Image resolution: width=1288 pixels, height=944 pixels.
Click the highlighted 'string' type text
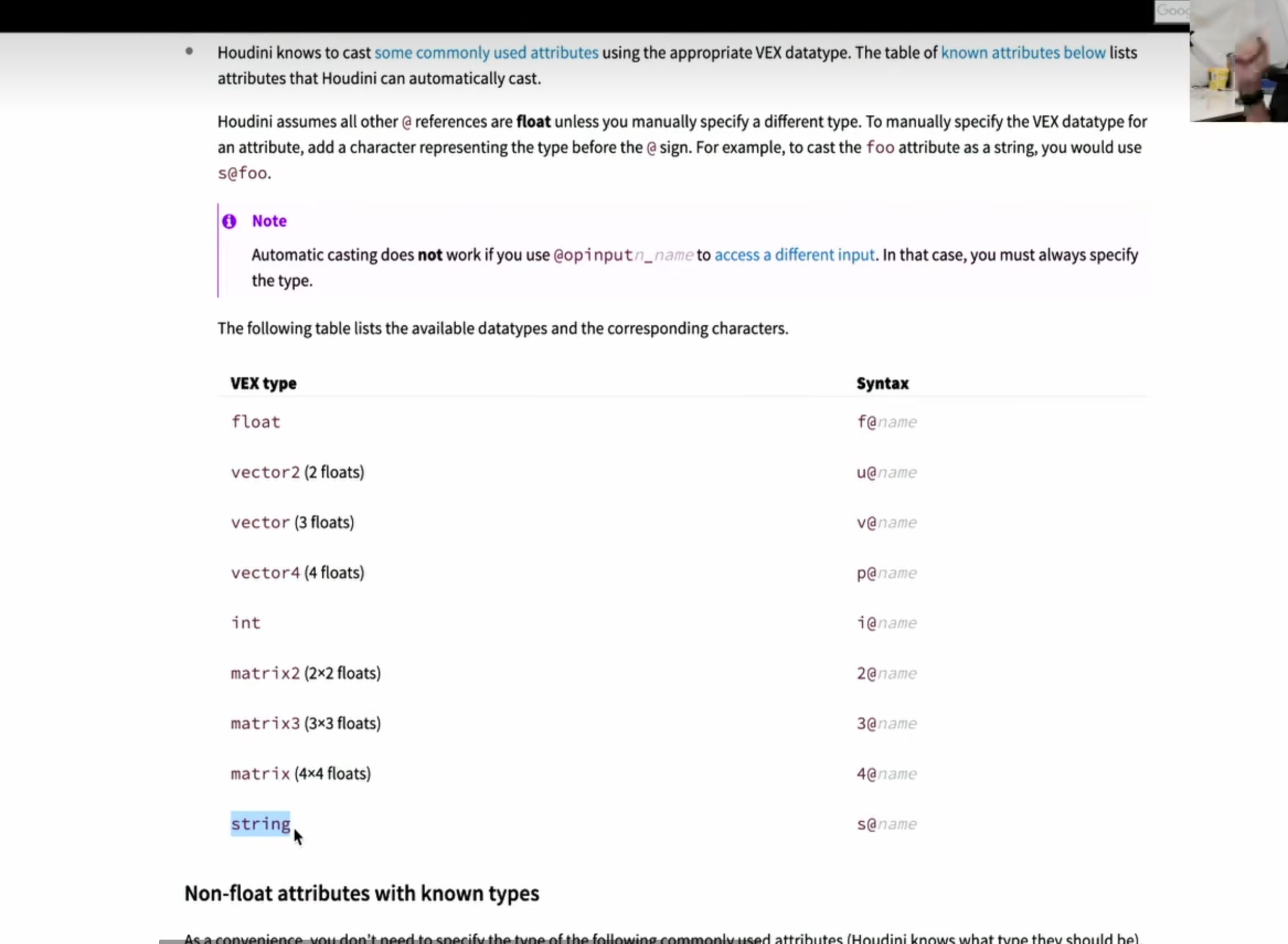pyautogui.click(x=260, y=824)
